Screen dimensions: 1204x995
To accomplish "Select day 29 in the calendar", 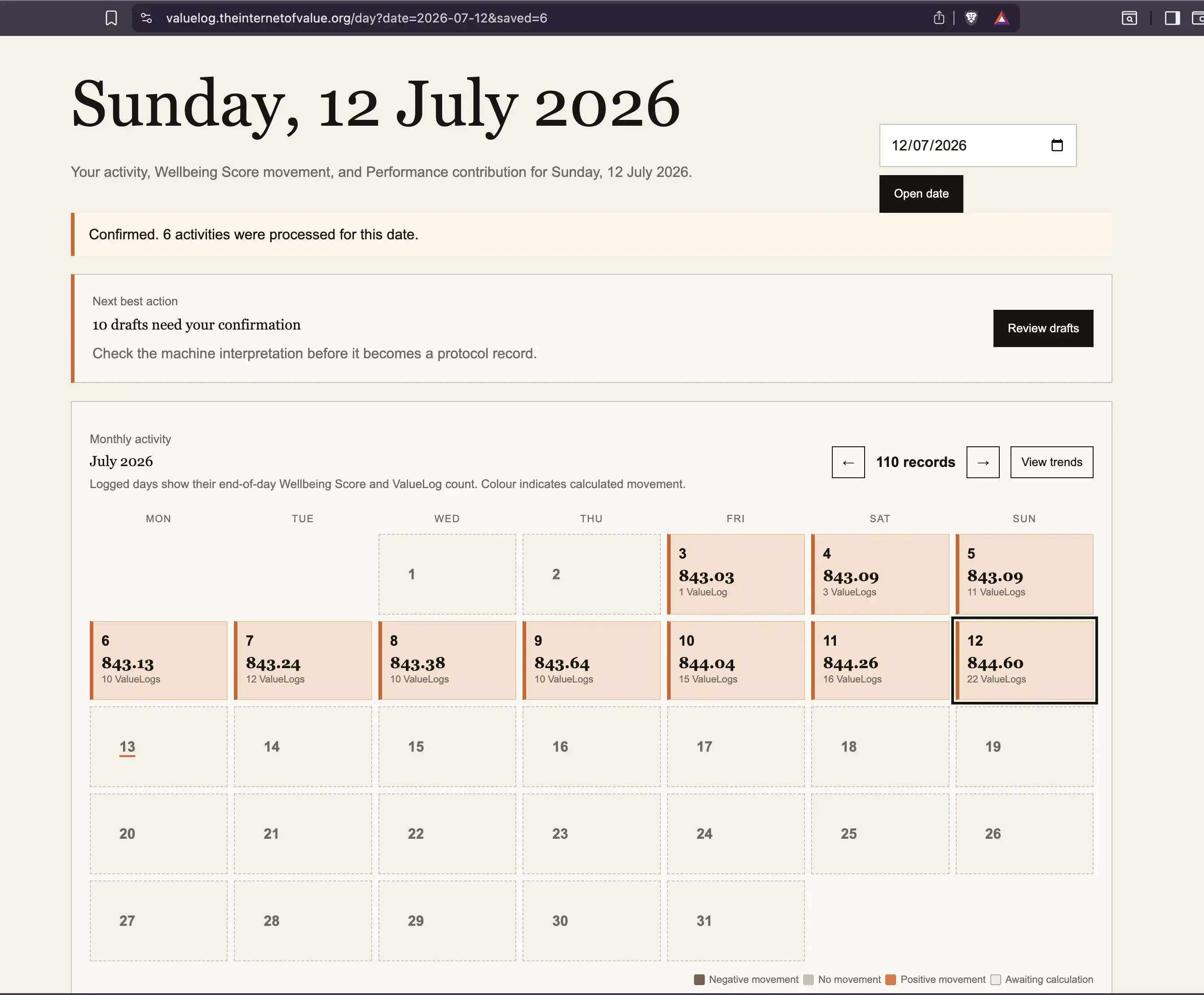I will [447, 921].
